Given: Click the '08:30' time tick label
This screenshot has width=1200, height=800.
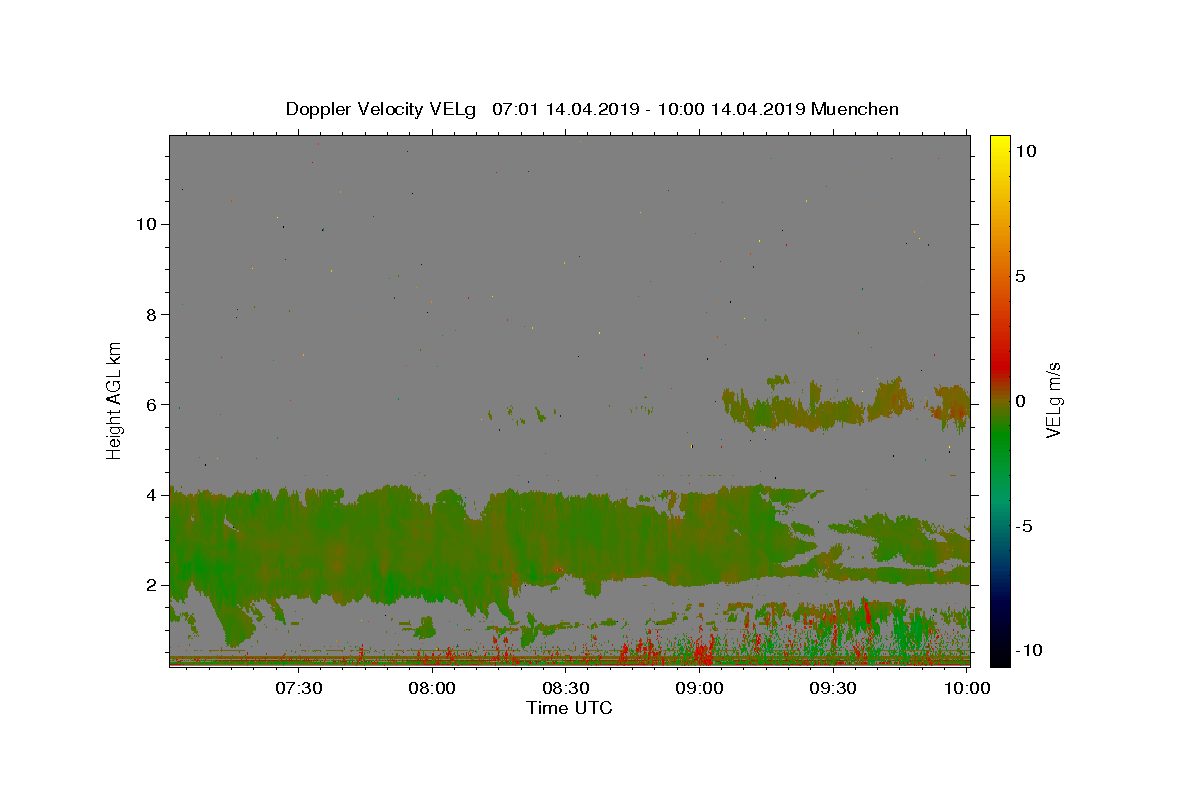Looking at the screenshot, I should [566, 688].
